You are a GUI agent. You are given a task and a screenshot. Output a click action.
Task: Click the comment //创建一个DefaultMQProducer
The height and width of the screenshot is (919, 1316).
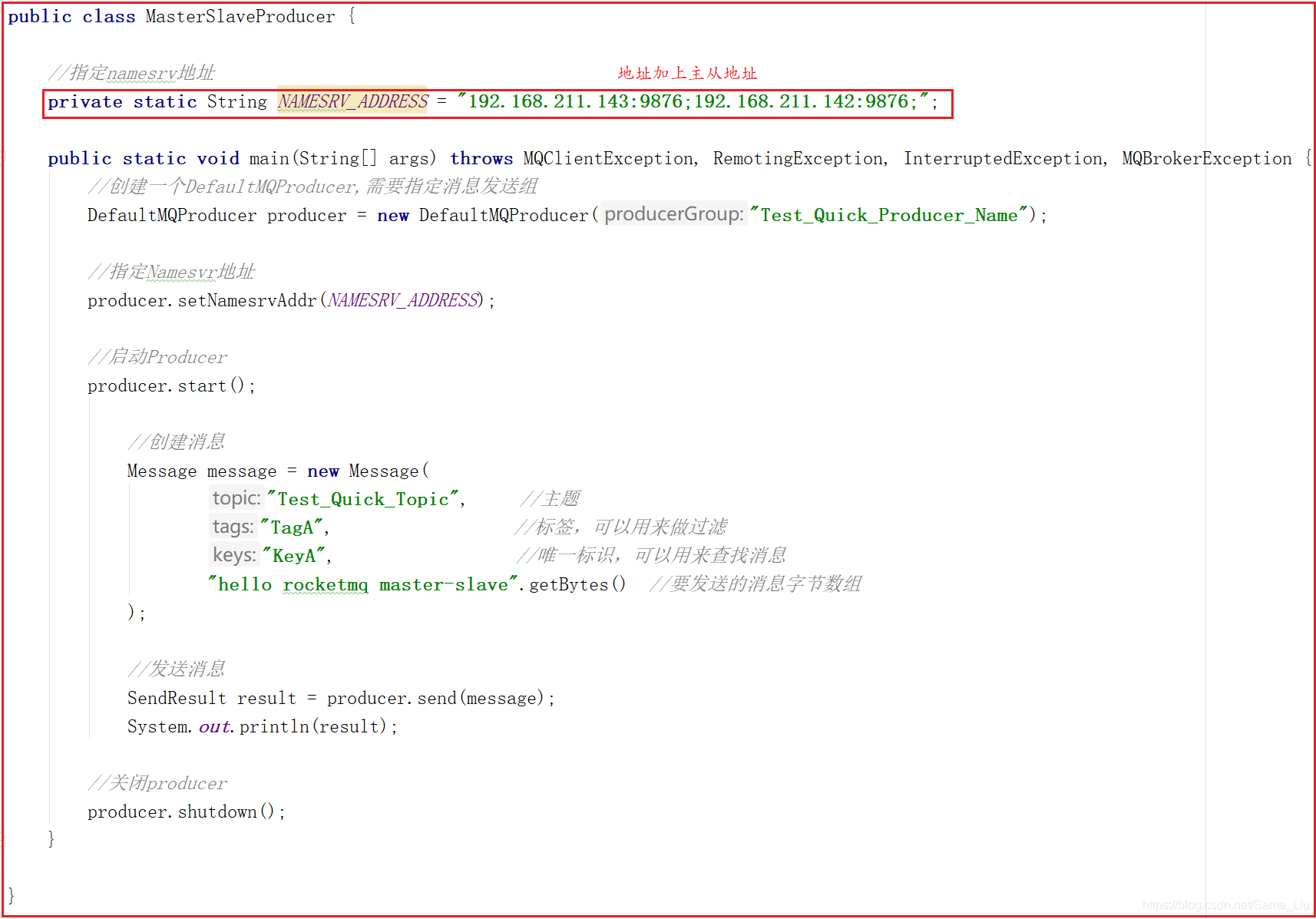coord(222,187)
